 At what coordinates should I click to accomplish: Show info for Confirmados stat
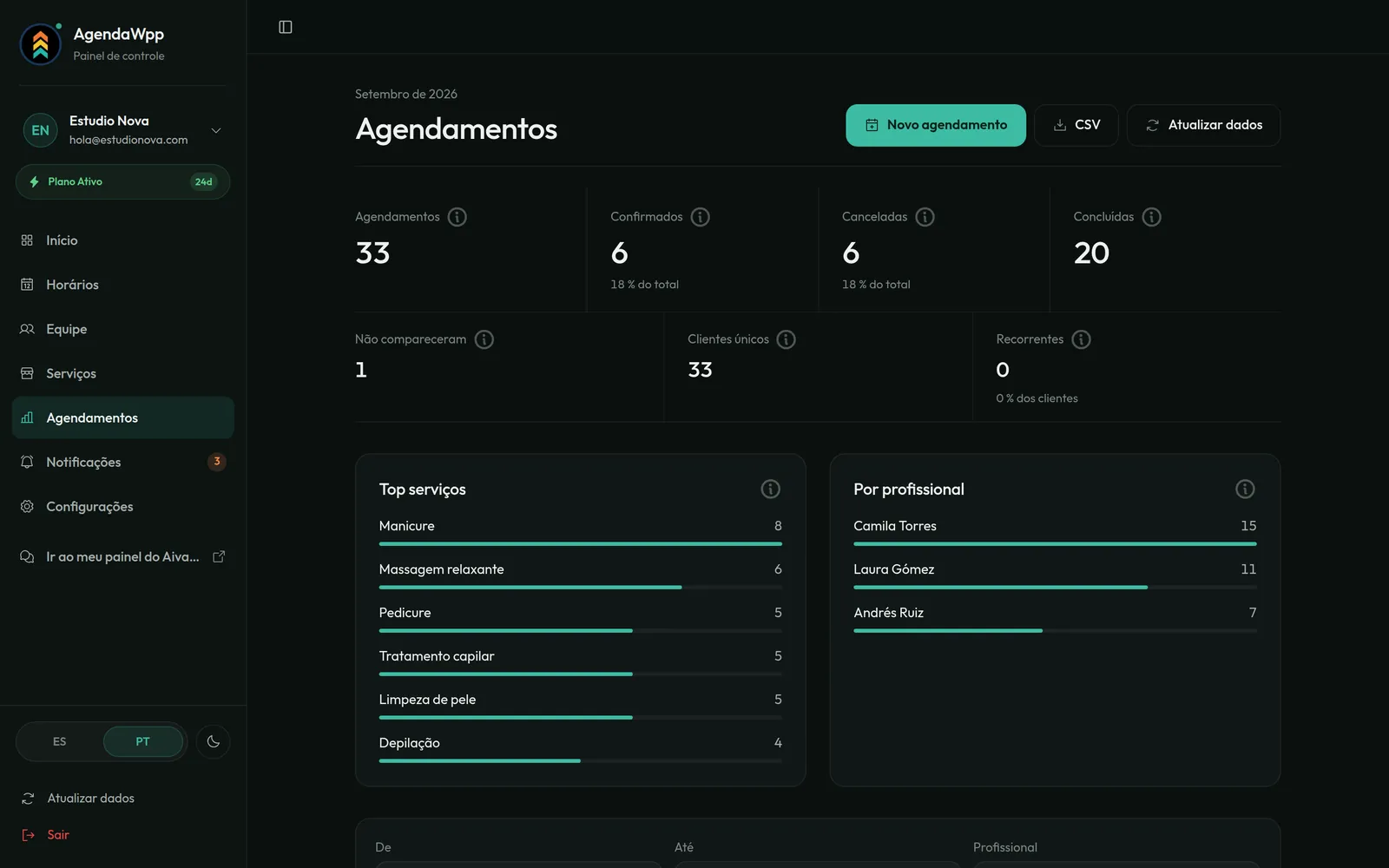[x=701, y=217]
